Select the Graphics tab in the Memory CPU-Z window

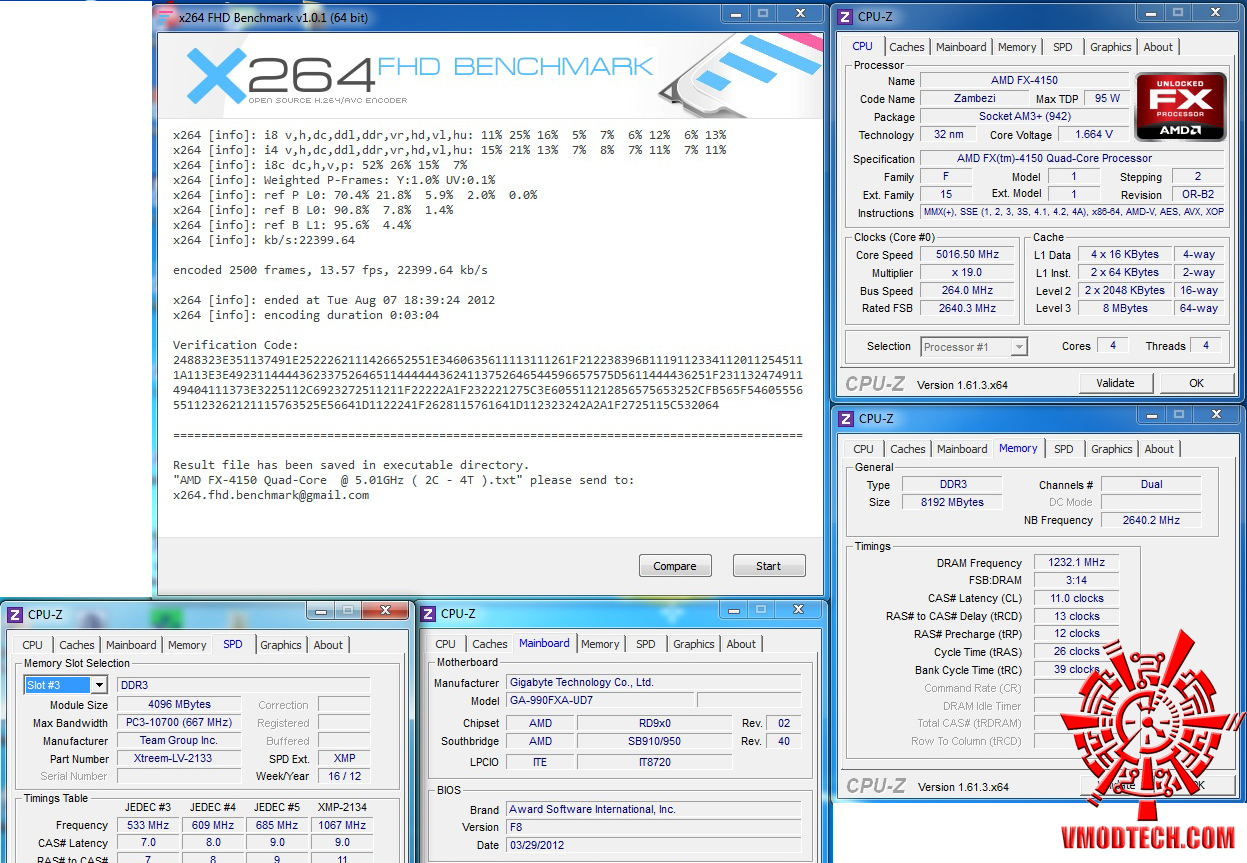(1112, 449)
